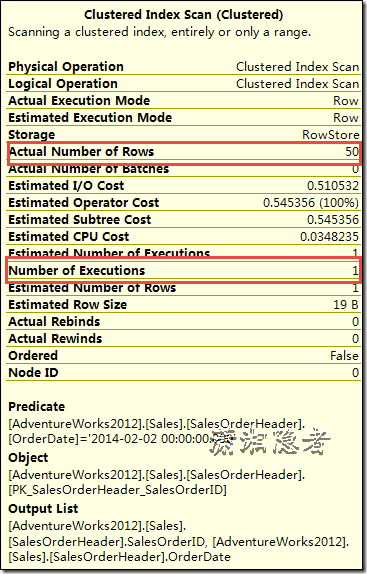Screen dimensions: 367x574
Task: Select the Estimated Operator Cost row
Action: click(183, 202)
